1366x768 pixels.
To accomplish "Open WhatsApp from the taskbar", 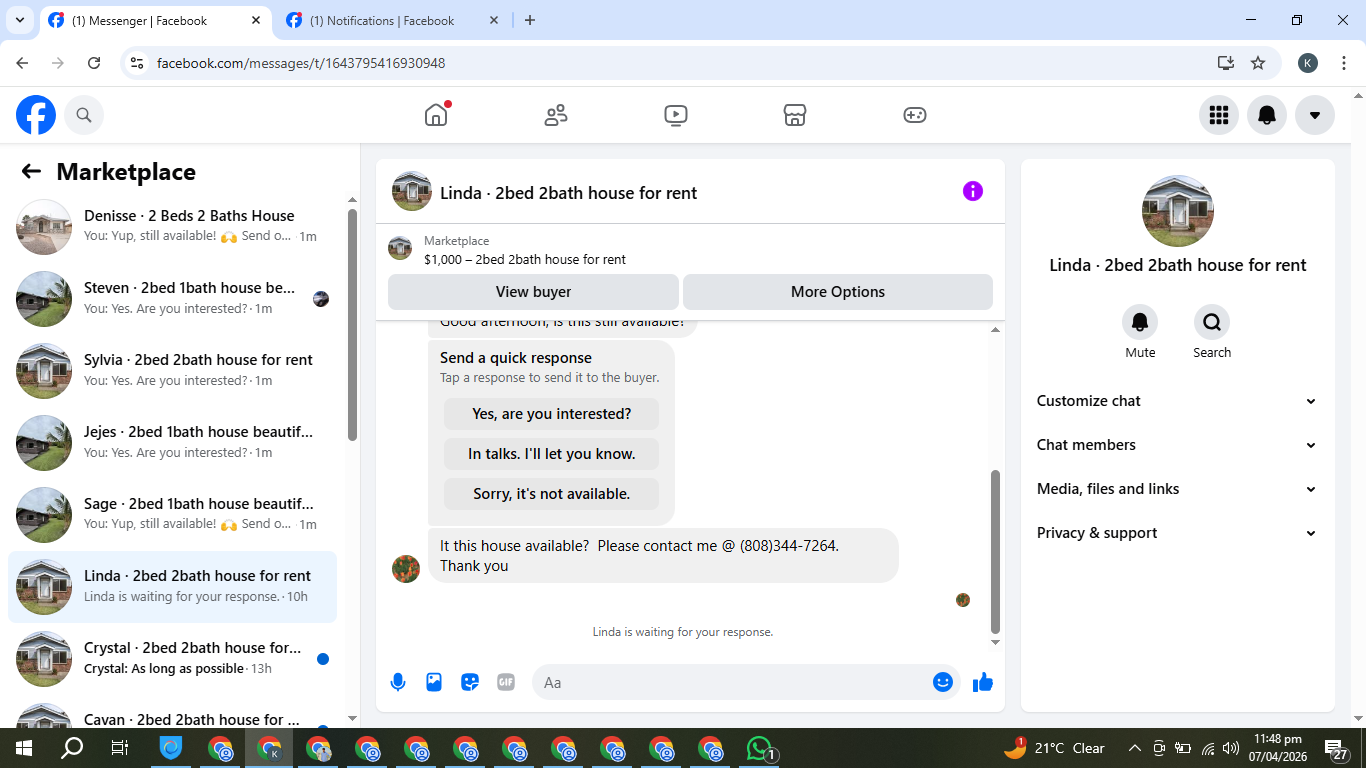I will tap(760, 748).
